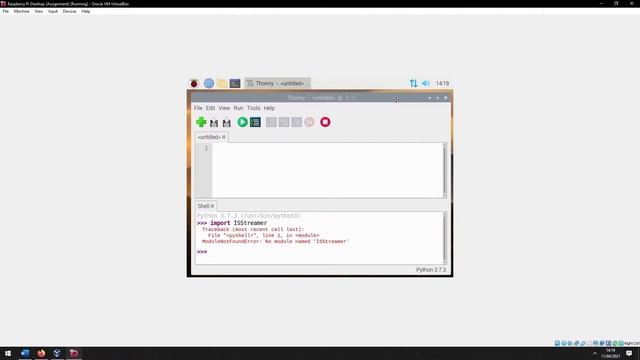Open the Windows Start menu
Viewport: 640px width, 360px height.
[8, 353]
